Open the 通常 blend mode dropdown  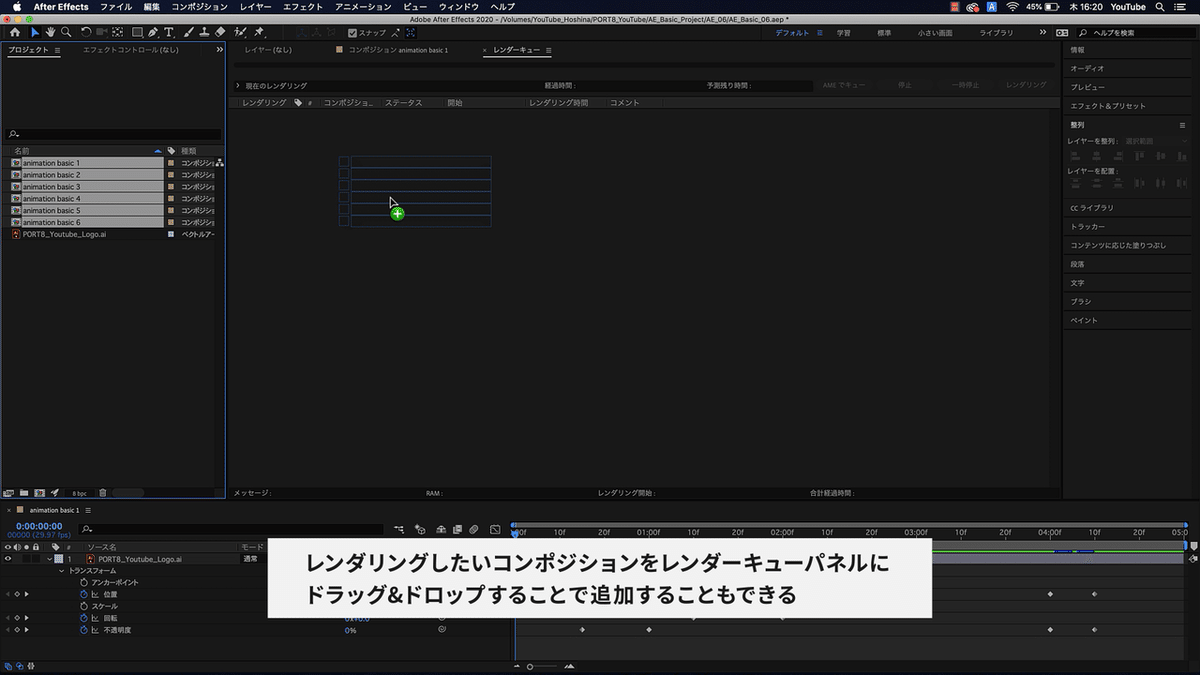[253, 559]
